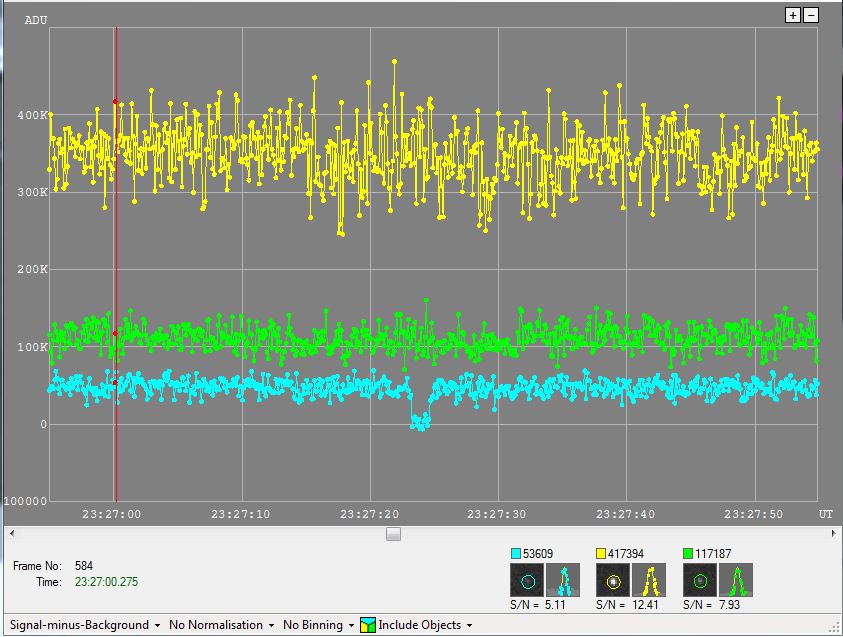The width and height of the screenshot is (843, 637).
Task: Click the green star PSF profile icon
Action: pyautogui.click(x=737, y=580)
